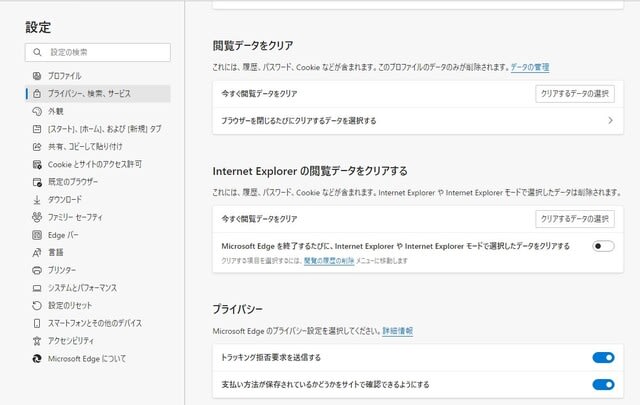Click the Microsoft Edge について logo icon
The image size is (640, 405).
click(37, 359)
